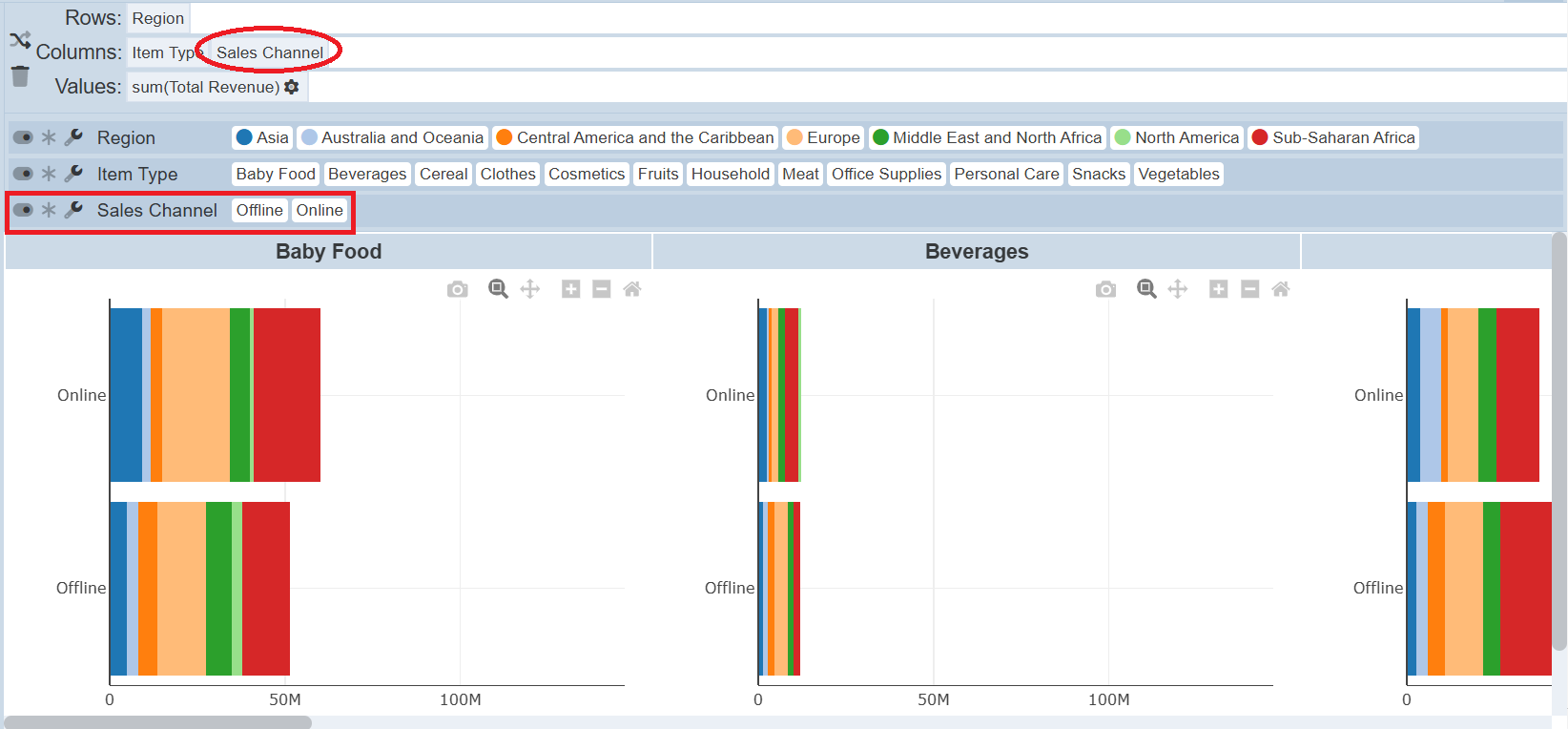Image resolution: width=1568 pixels, height=729 pixels.
Task: Open the gear settings on sum(Total Revenue)
Action: (292, 87)
